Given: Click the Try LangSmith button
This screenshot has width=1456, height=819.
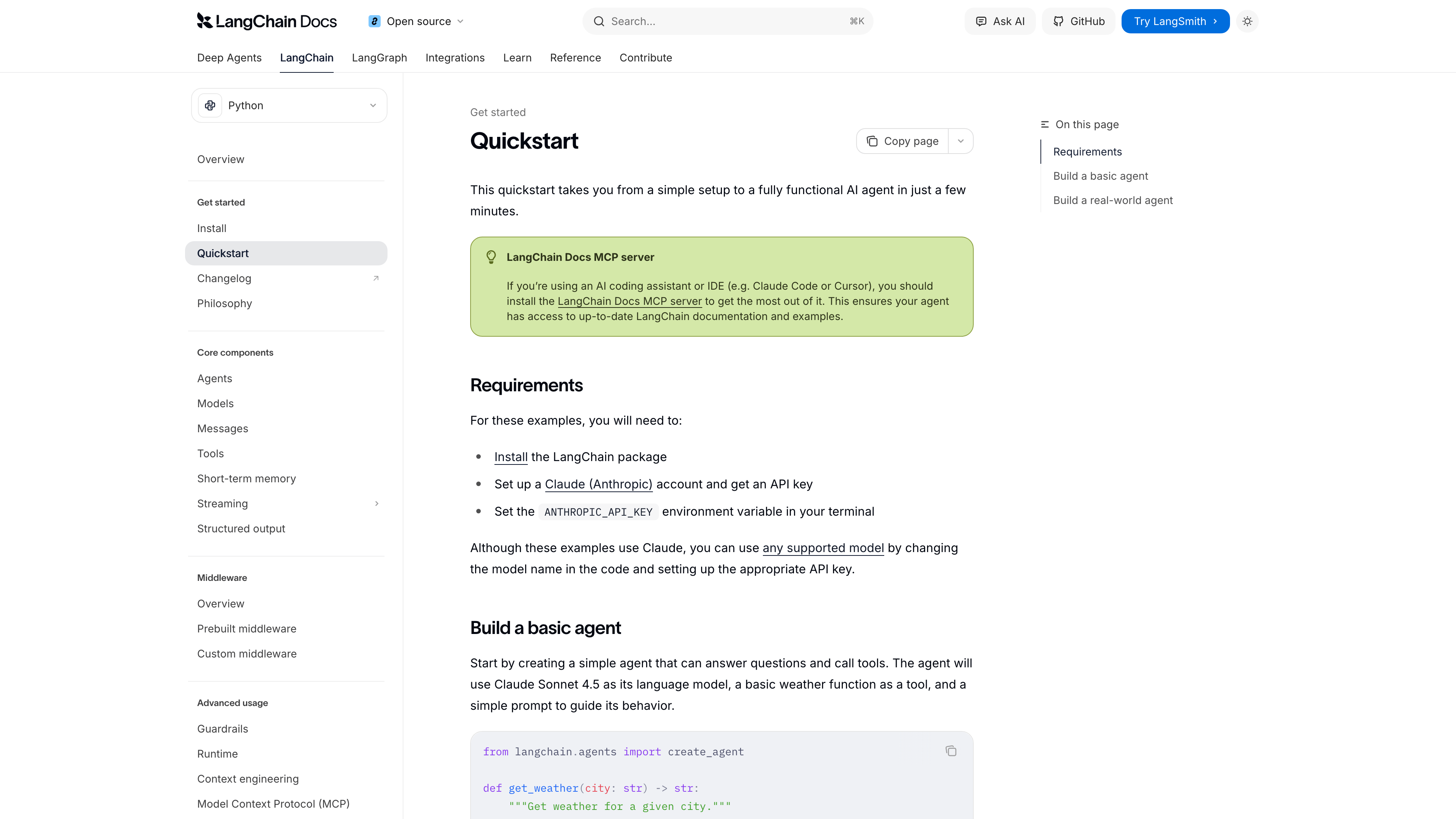Looking at the screenshot, I should 1175,21.
